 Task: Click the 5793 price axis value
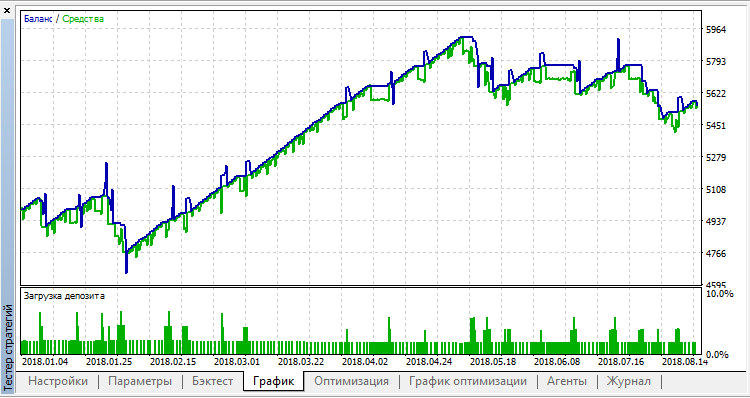[717, 62]
